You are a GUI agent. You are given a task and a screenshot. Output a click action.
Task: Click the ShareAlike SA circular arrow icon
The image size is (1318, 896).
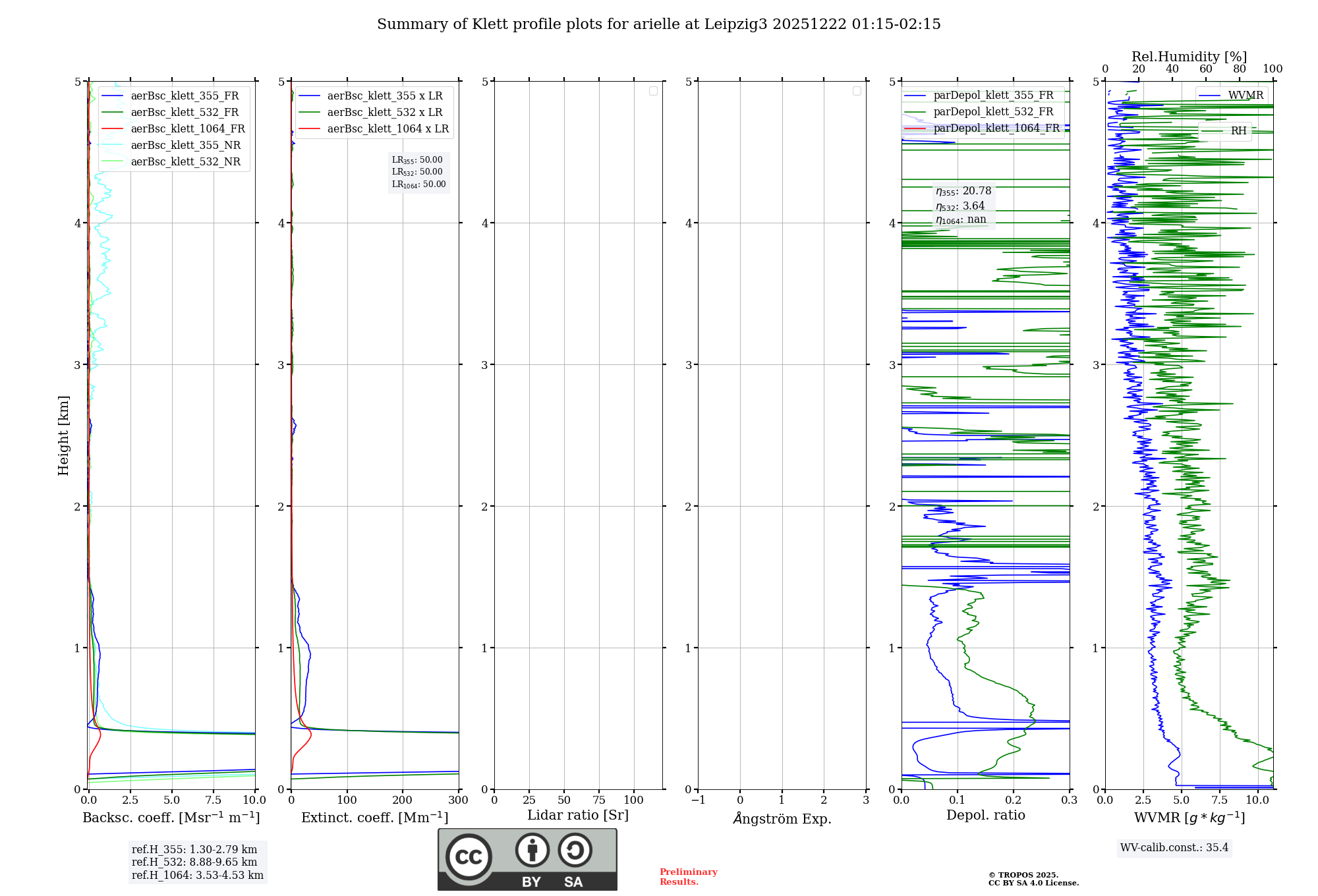pos(575,850)
